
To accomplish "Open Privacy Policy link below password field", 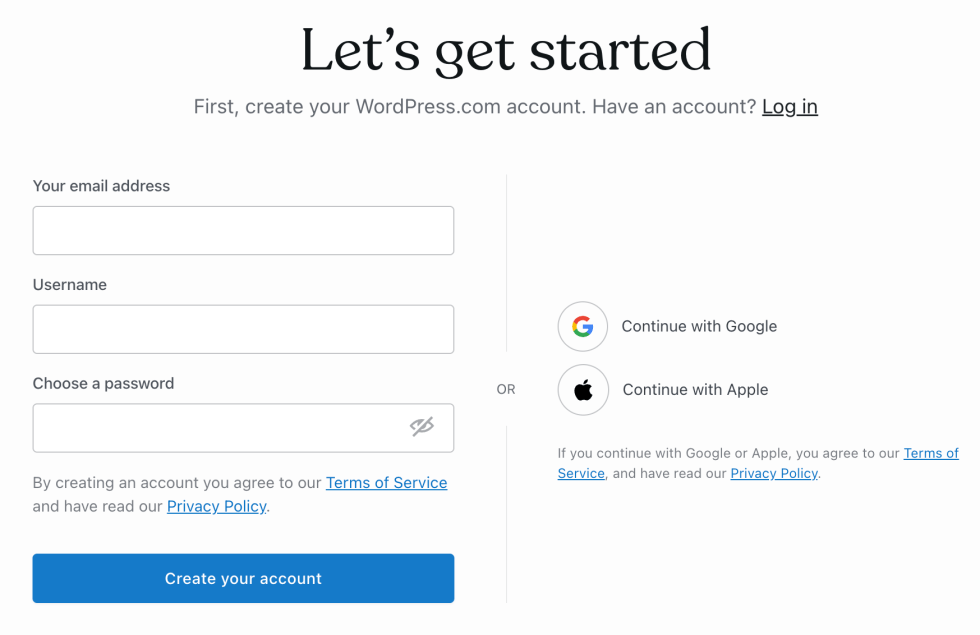I will click(216, 506).
